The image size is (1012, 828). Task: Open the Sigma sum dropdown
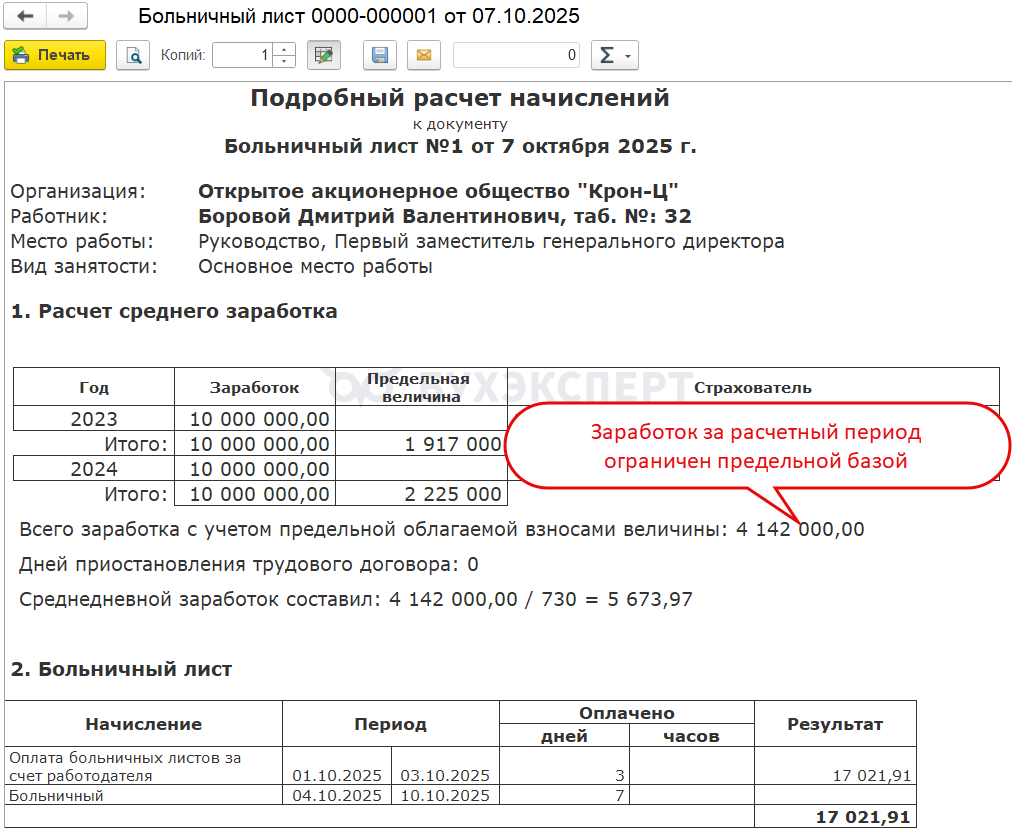coord(614,56)
